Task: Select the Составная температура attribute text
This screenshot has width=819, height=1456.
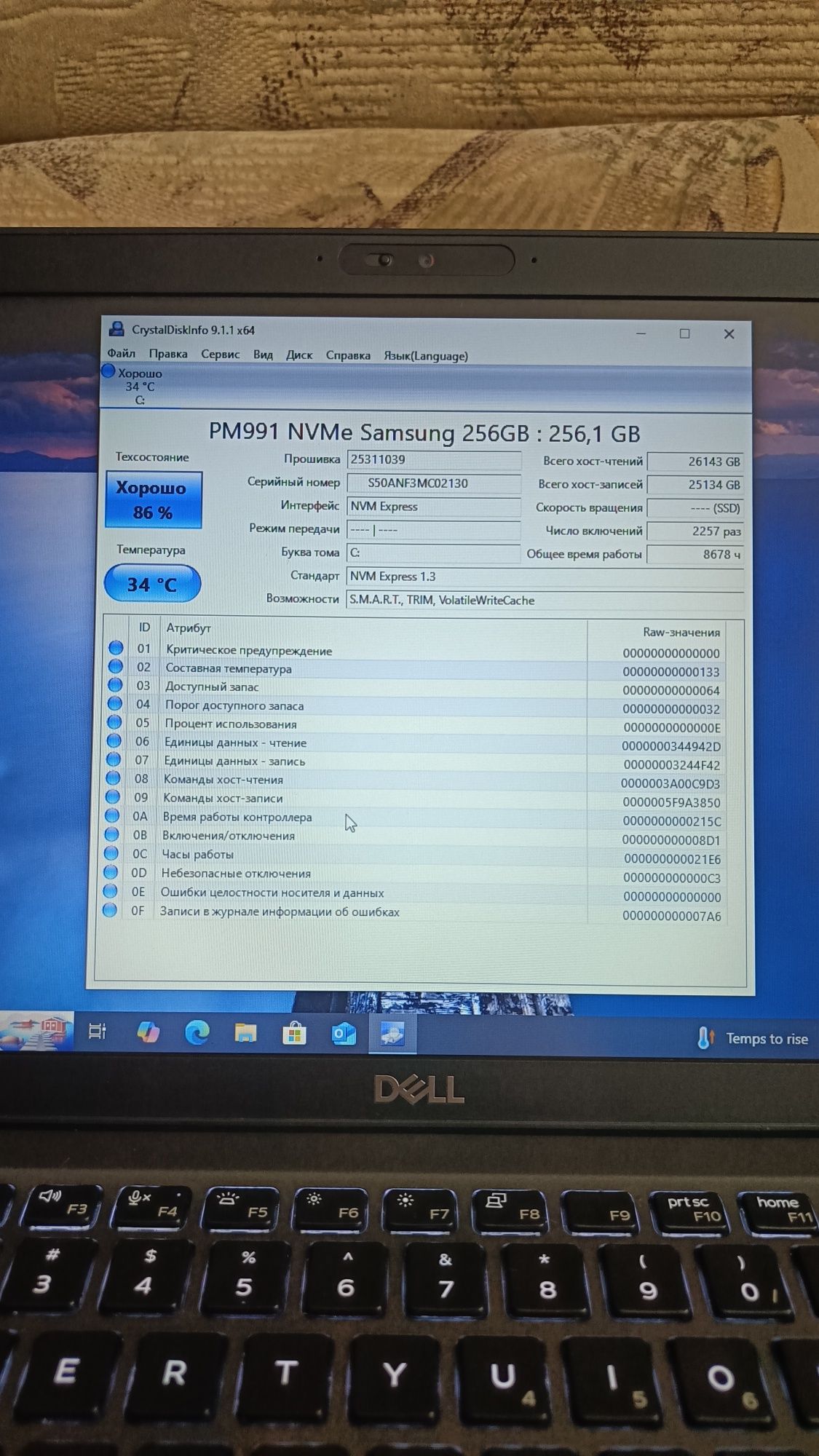Action: (x=229, y=668)
